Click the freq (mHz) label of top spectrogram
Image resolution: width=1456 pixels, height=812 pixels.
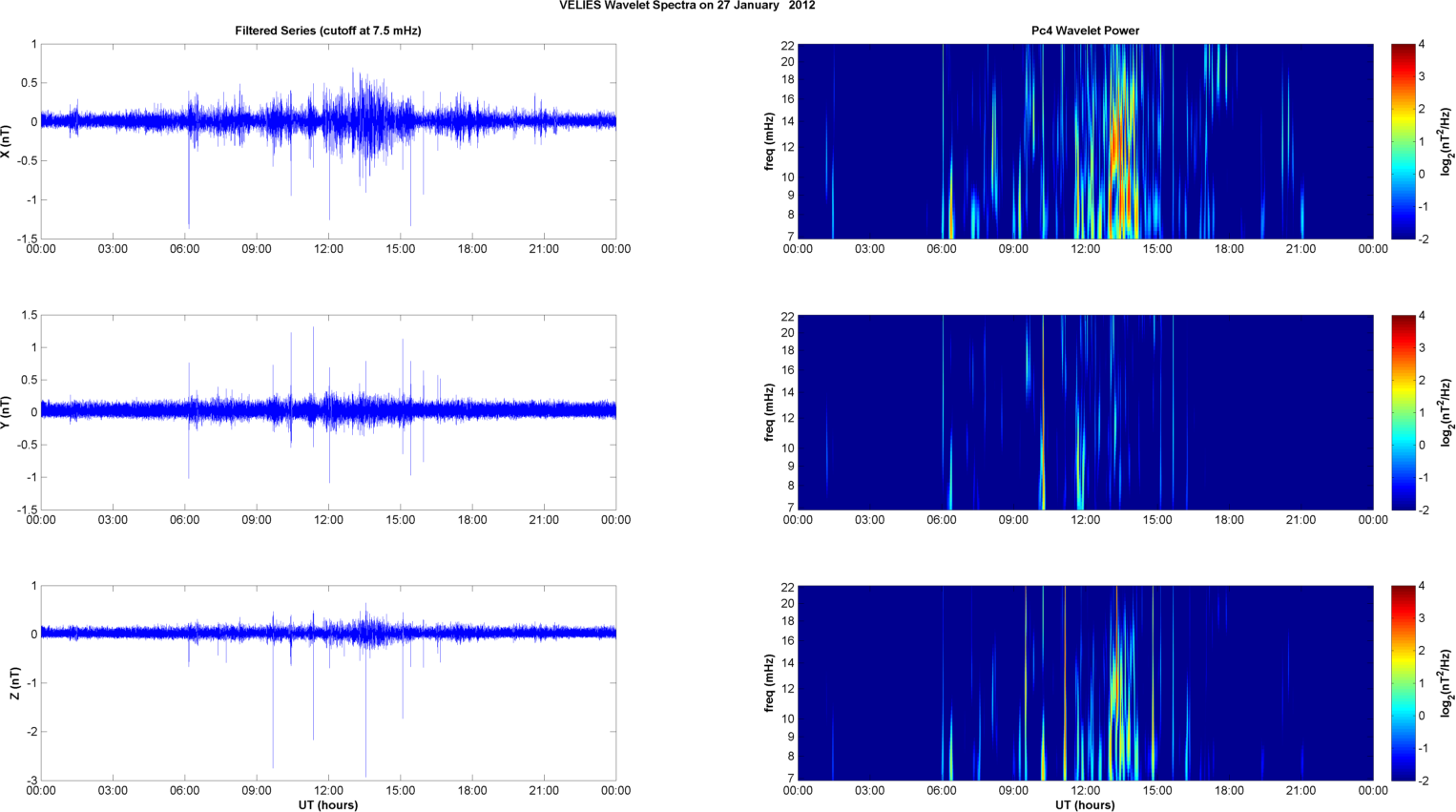click(x=769, y=141)
